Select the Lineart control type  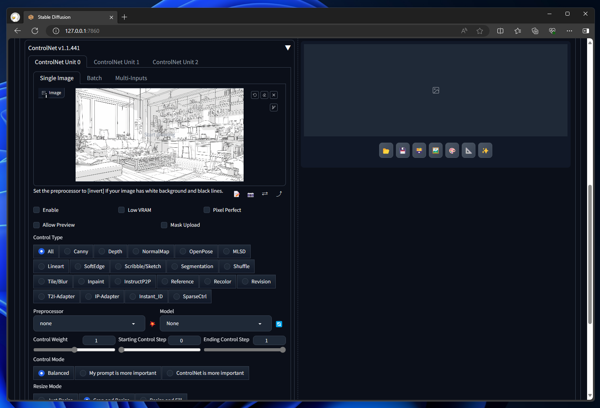coord(51,266)
